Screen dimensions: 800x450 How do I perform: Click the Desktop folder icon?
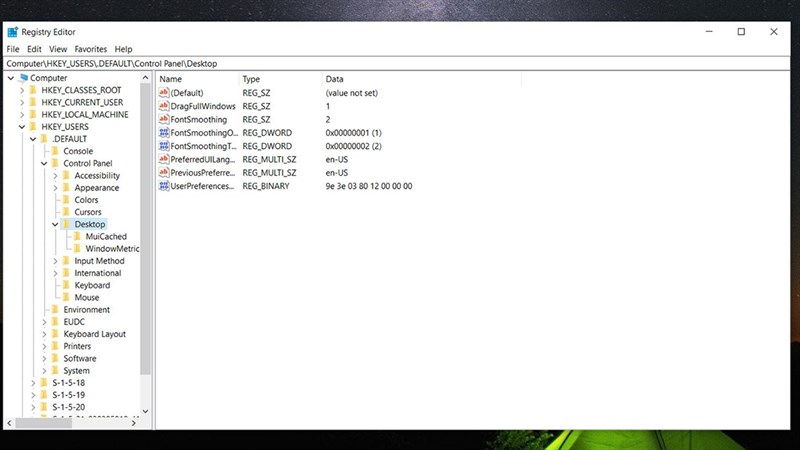click(x=66, y=224)
